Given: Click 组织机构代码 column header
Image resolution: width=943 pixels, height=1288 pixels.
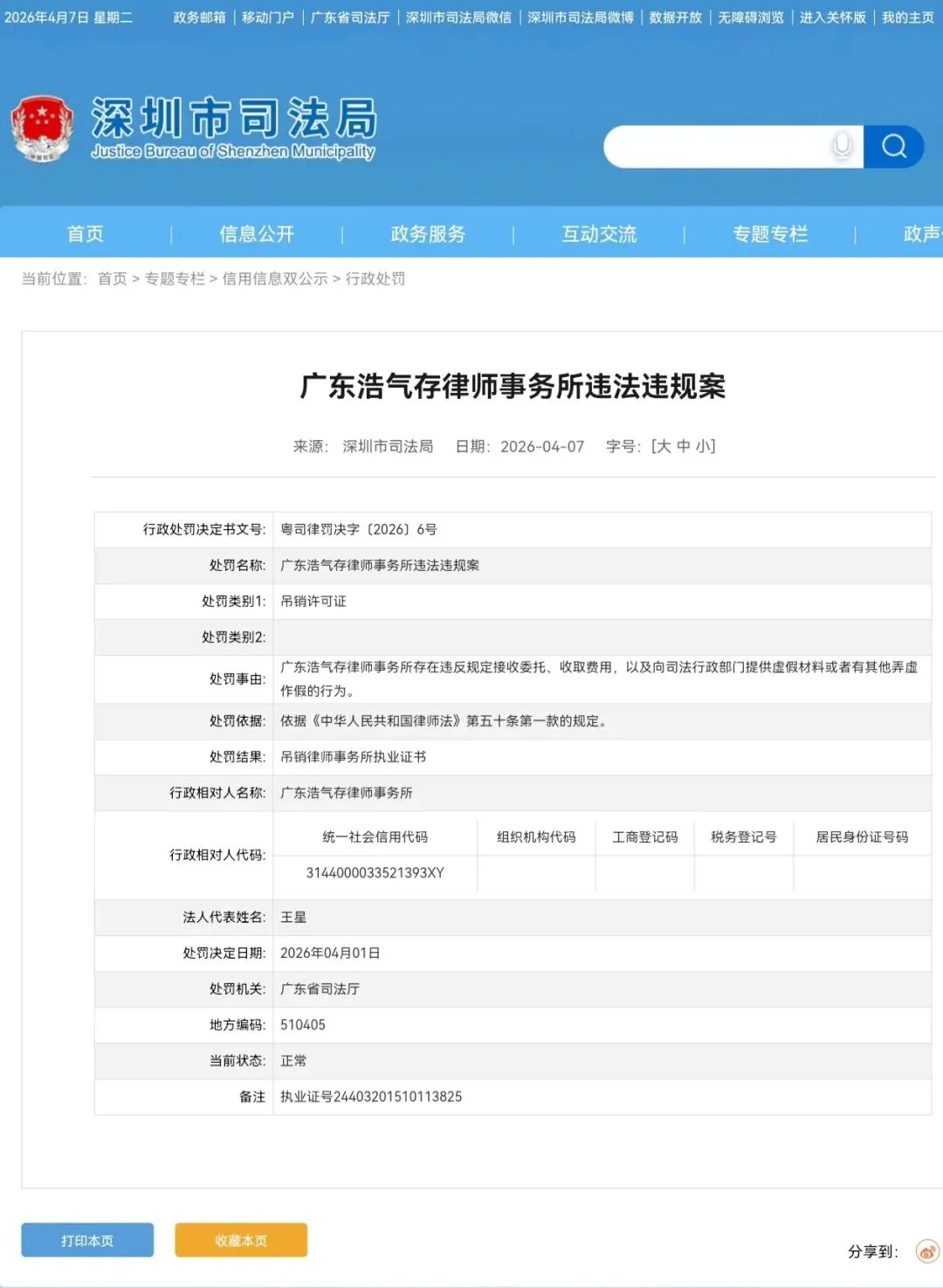Looking at the screenshot, I should (x=536, y=837).
